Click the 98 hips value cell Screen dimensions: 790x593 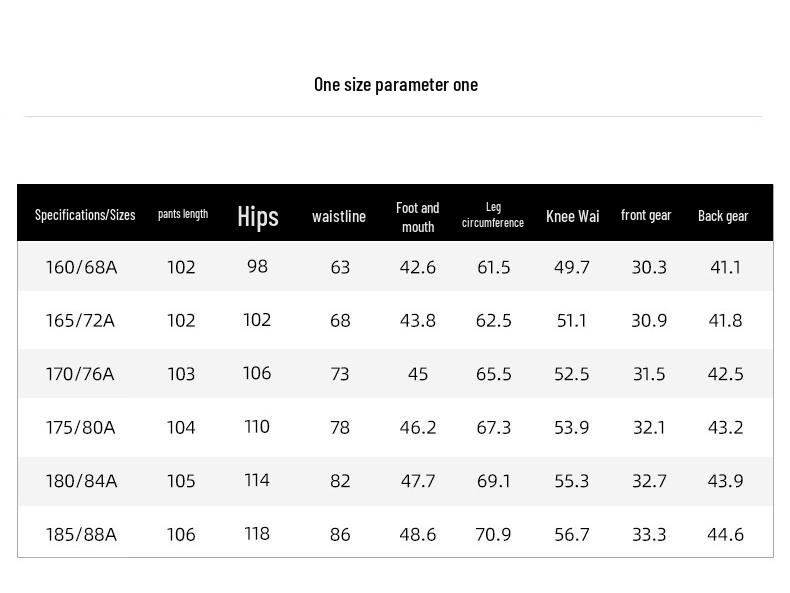257,266
